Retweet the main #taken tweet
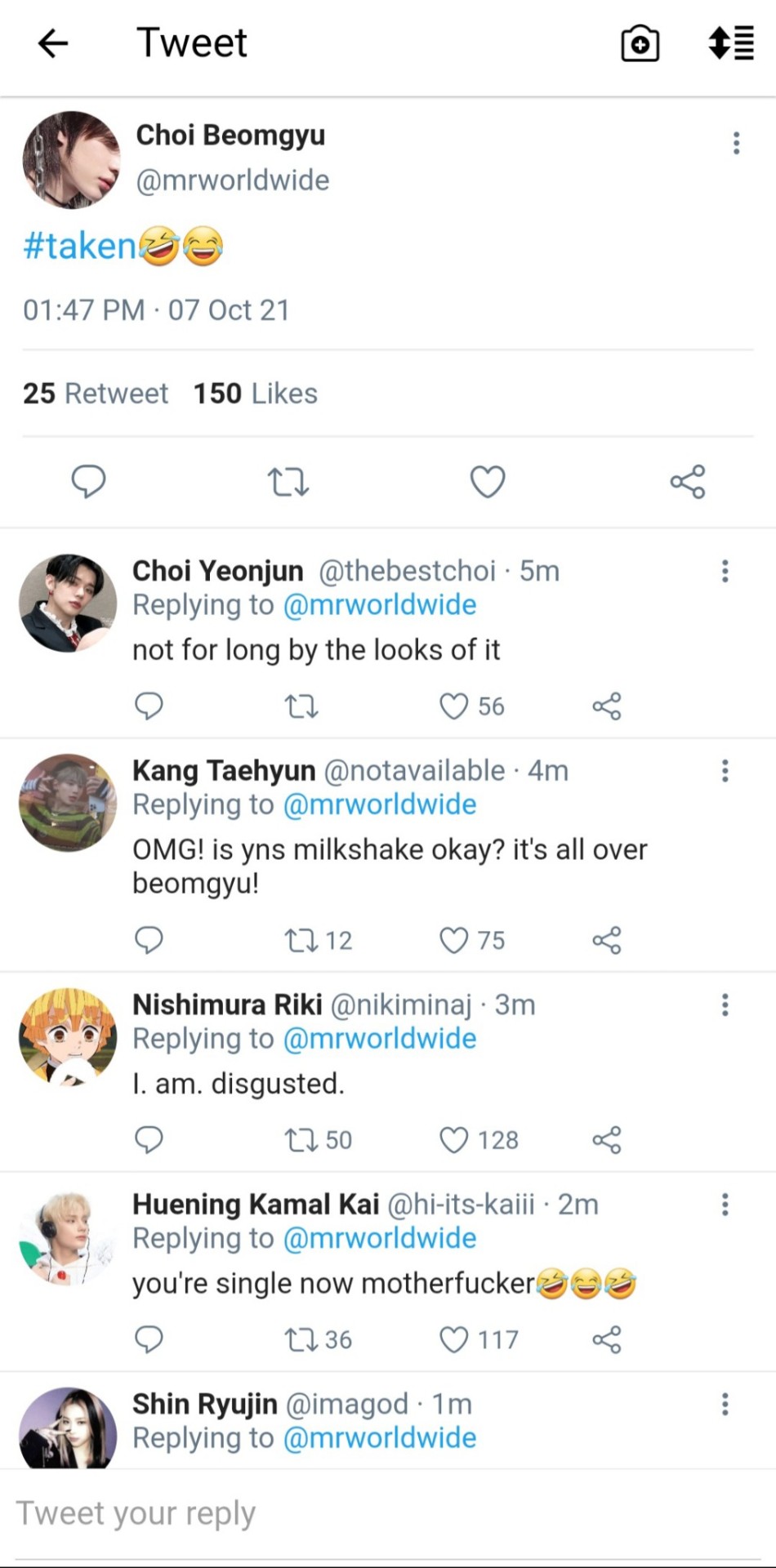Screen dimensions: 776x1568 point(288,482)
